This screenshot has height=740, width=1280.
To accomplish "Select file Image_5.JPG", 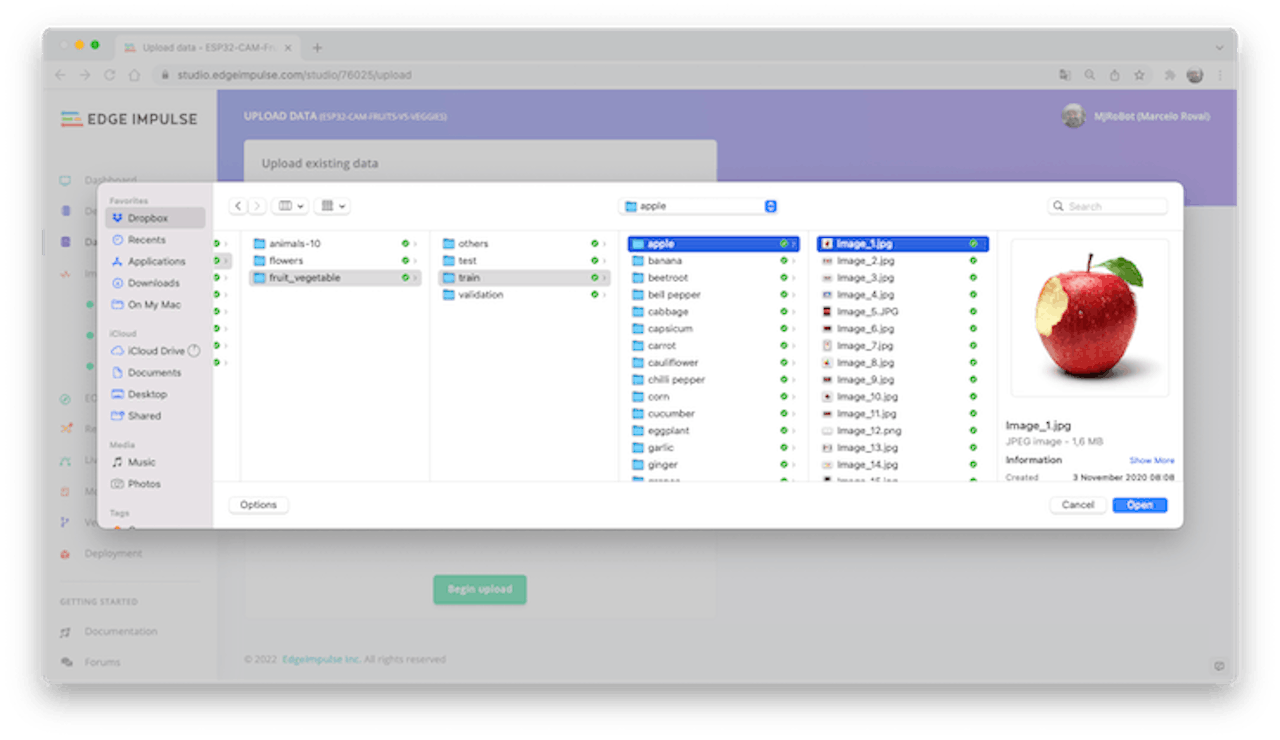I will (x=902, y=312).
